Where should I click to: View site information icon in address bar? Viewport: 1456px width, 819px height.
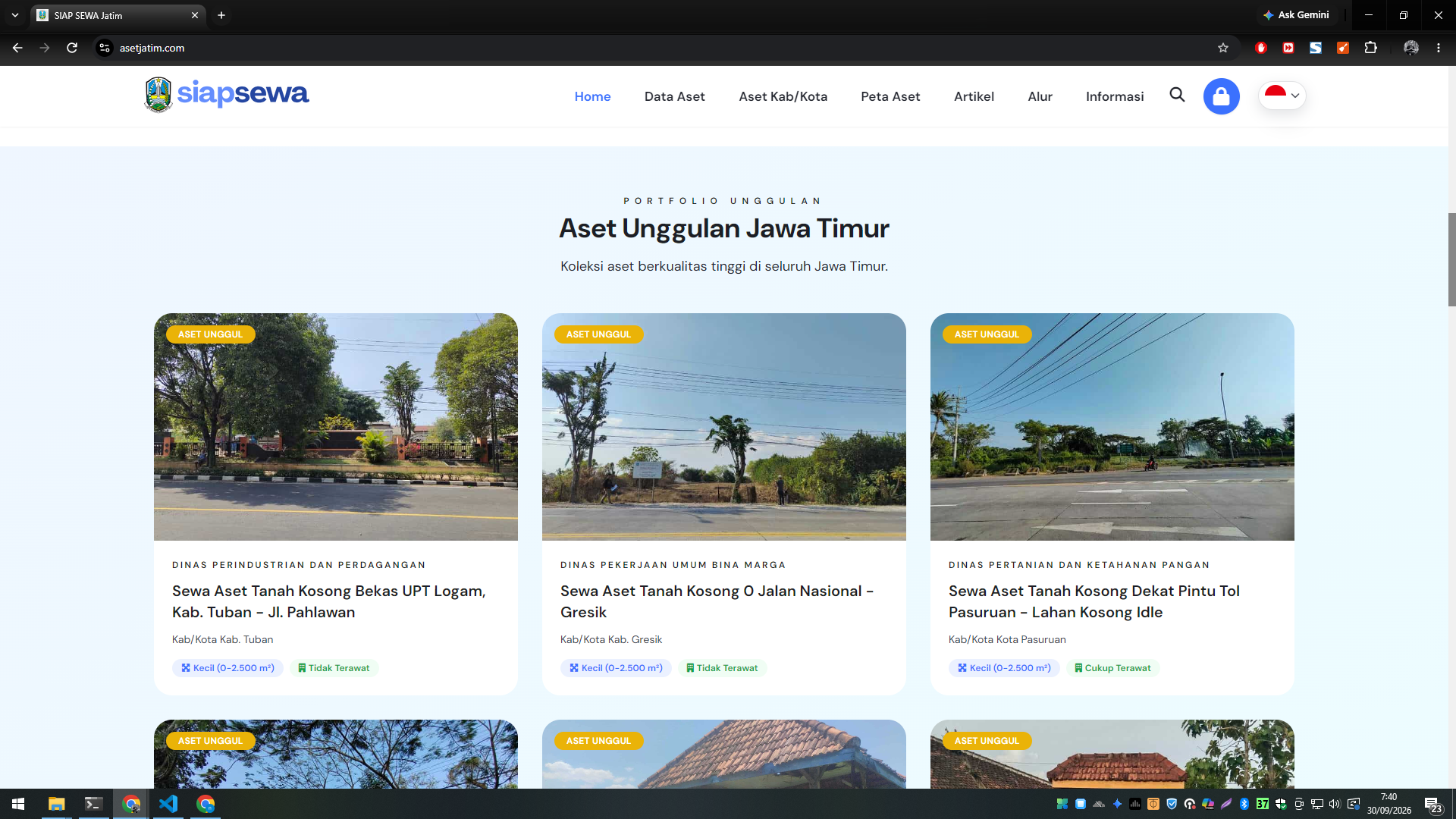click(105, 48)
